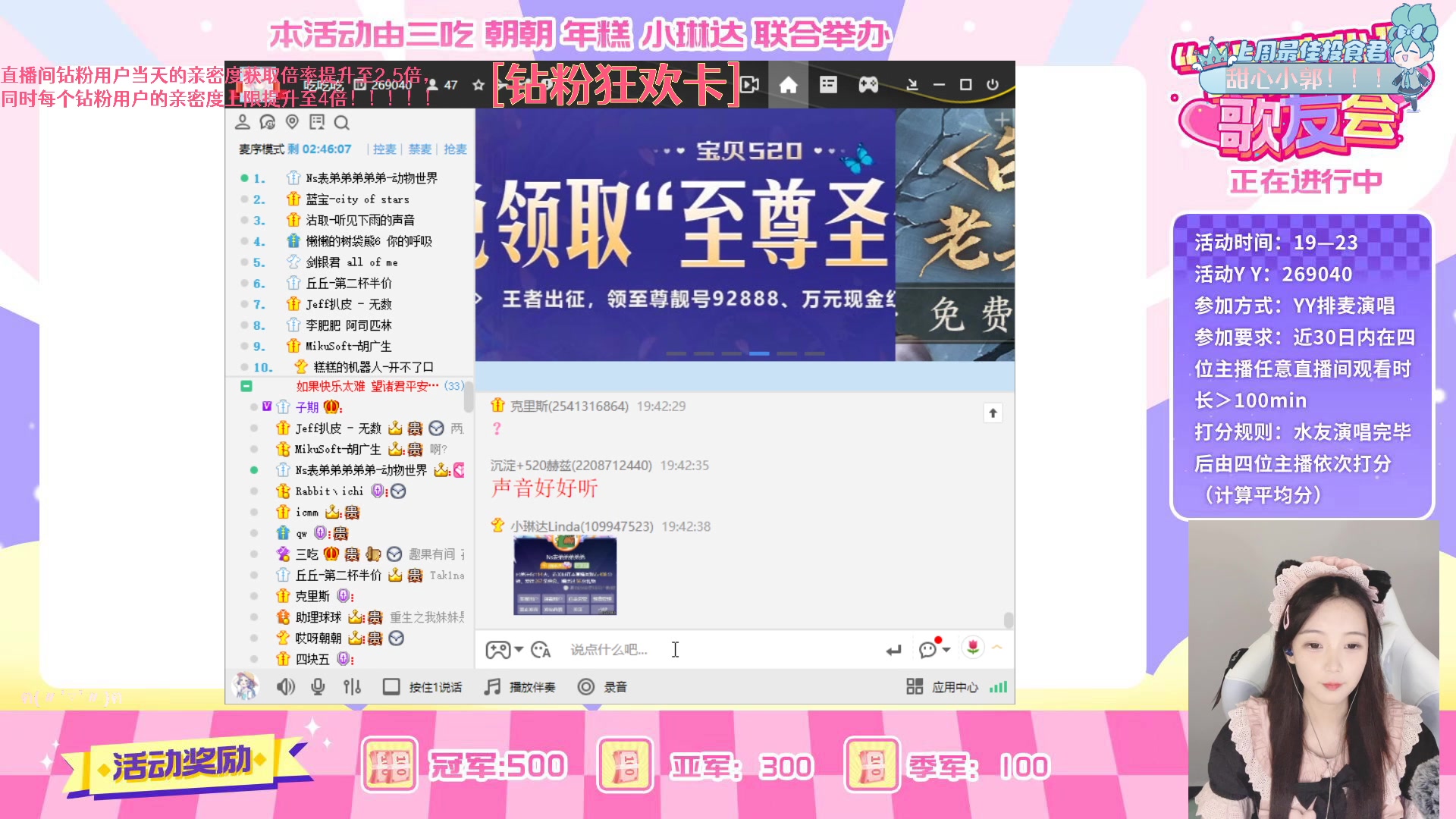Image resolution: width=1456 pixels, height=819 pixels.
Task: Click the first banner page indicator
Action: click(676, 354)
